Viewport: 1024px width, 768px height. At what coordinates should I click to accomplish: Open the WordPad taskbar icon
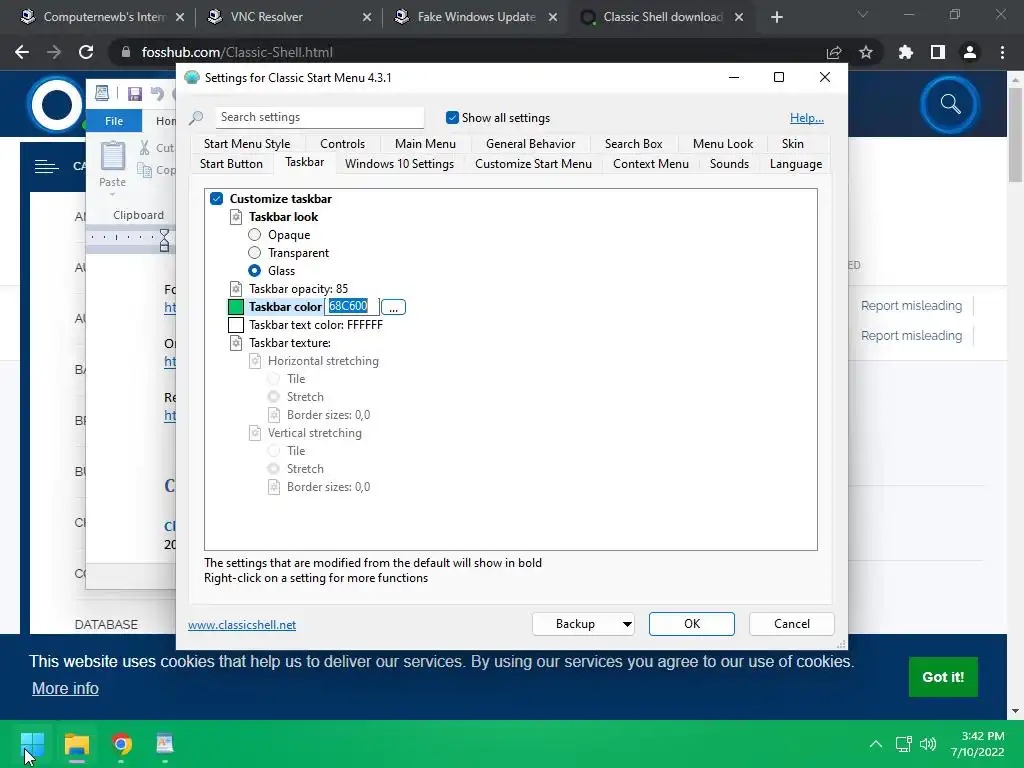pos(165,744)
